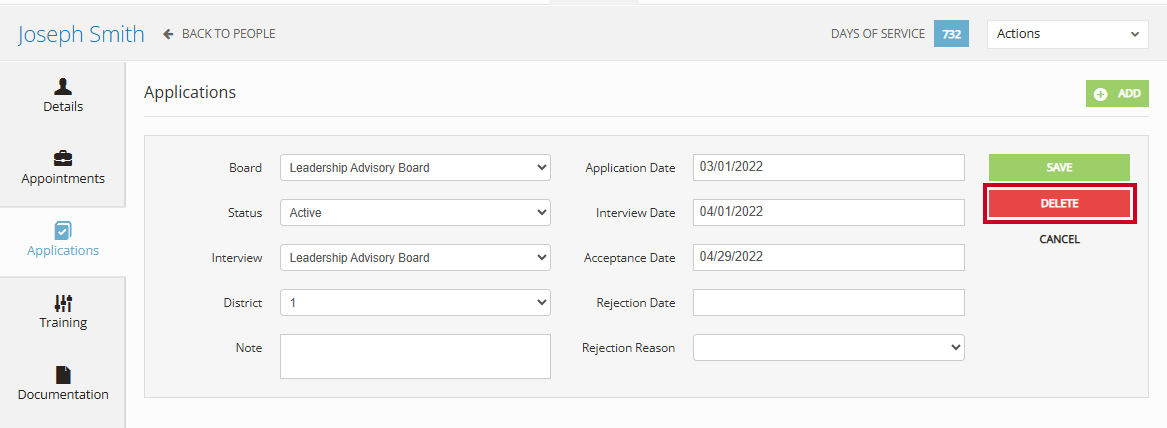Expand the Rejection Reason dropdown
Viewport: 1167px width, 428px height.
pyautogui.click(x=828, y=347)
